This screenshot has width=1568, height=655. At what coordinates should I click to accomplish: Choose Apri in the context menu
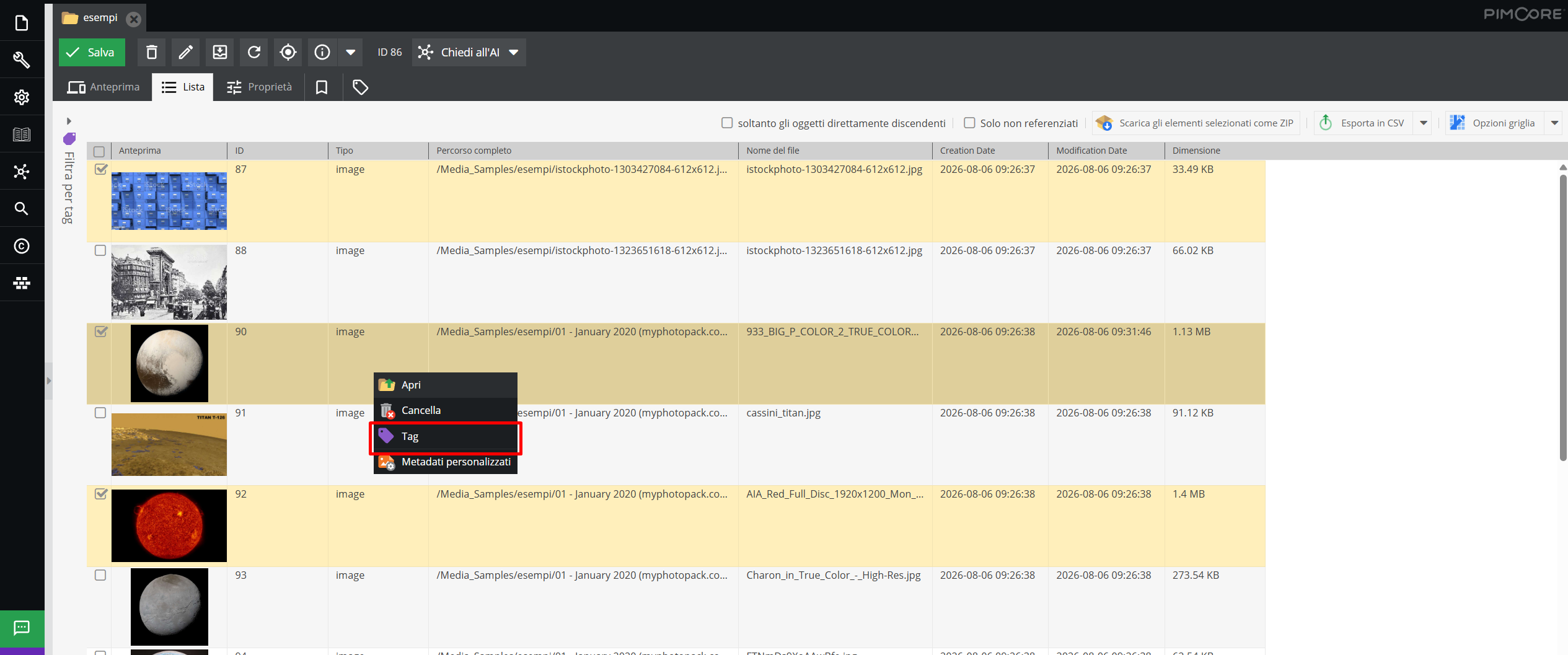pyautogui.click(x=445, y=385)
